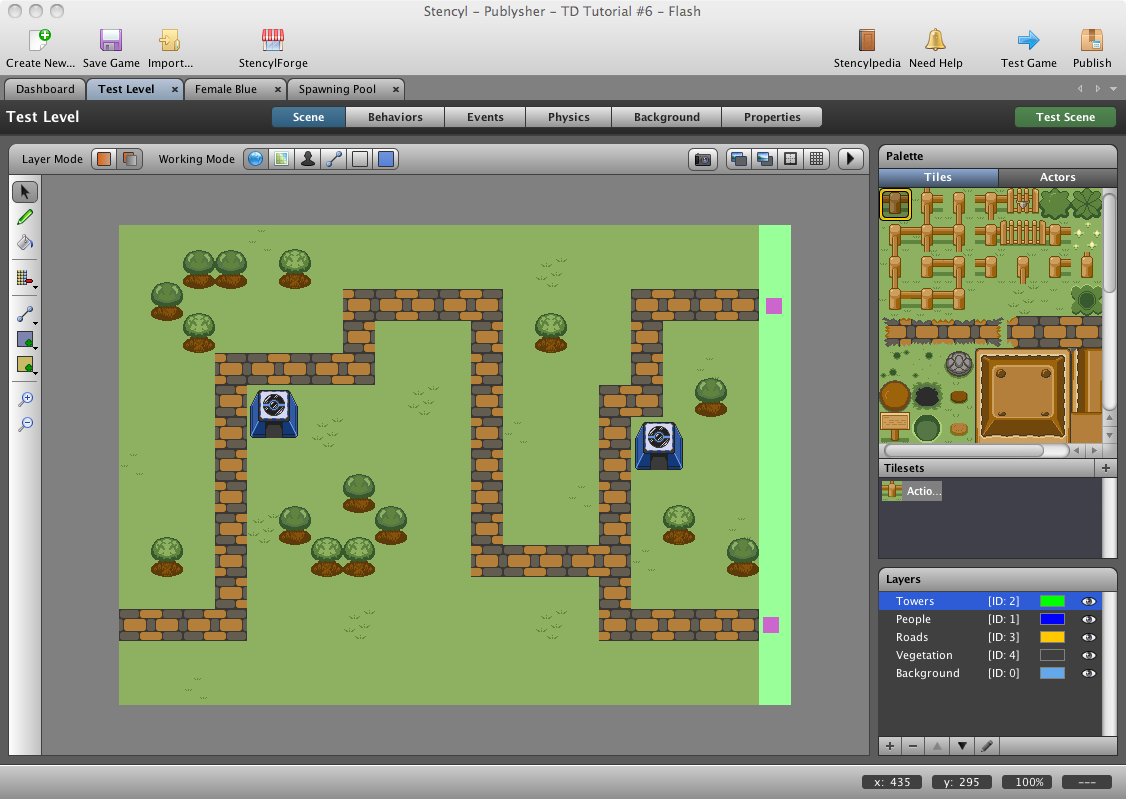Select the Actio... tileset entry
Image resolution: width=1126 pixels, height=799 pixels.
click(x=911, y=491)
